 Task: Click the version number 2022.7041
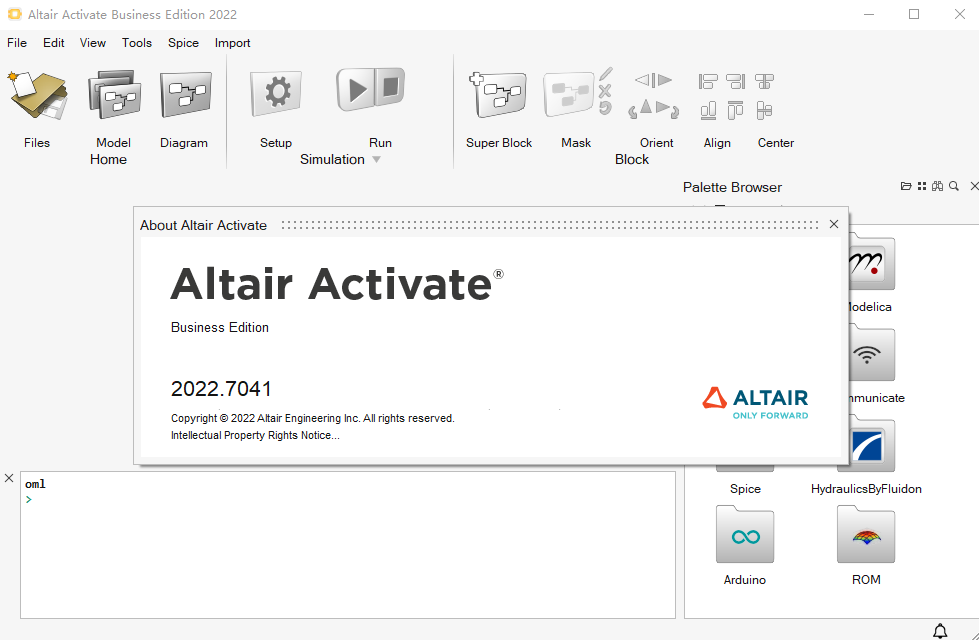[x=221, y=389]
